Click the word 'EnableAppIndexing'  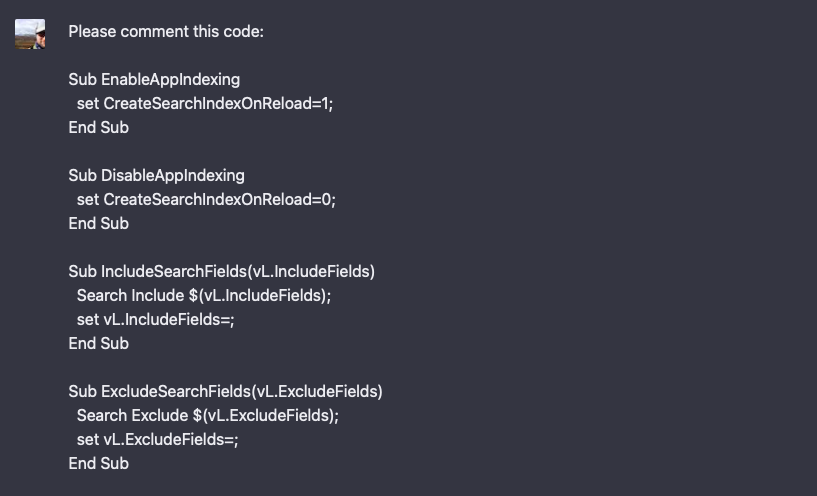tap(170, 80)
